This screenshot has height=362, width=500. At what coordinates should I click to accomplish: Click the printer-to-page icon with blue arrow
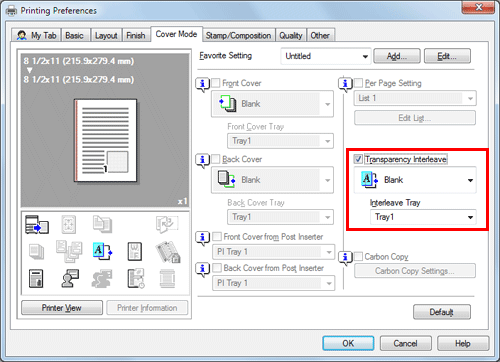pyautogui.click(x=37, y=224)
